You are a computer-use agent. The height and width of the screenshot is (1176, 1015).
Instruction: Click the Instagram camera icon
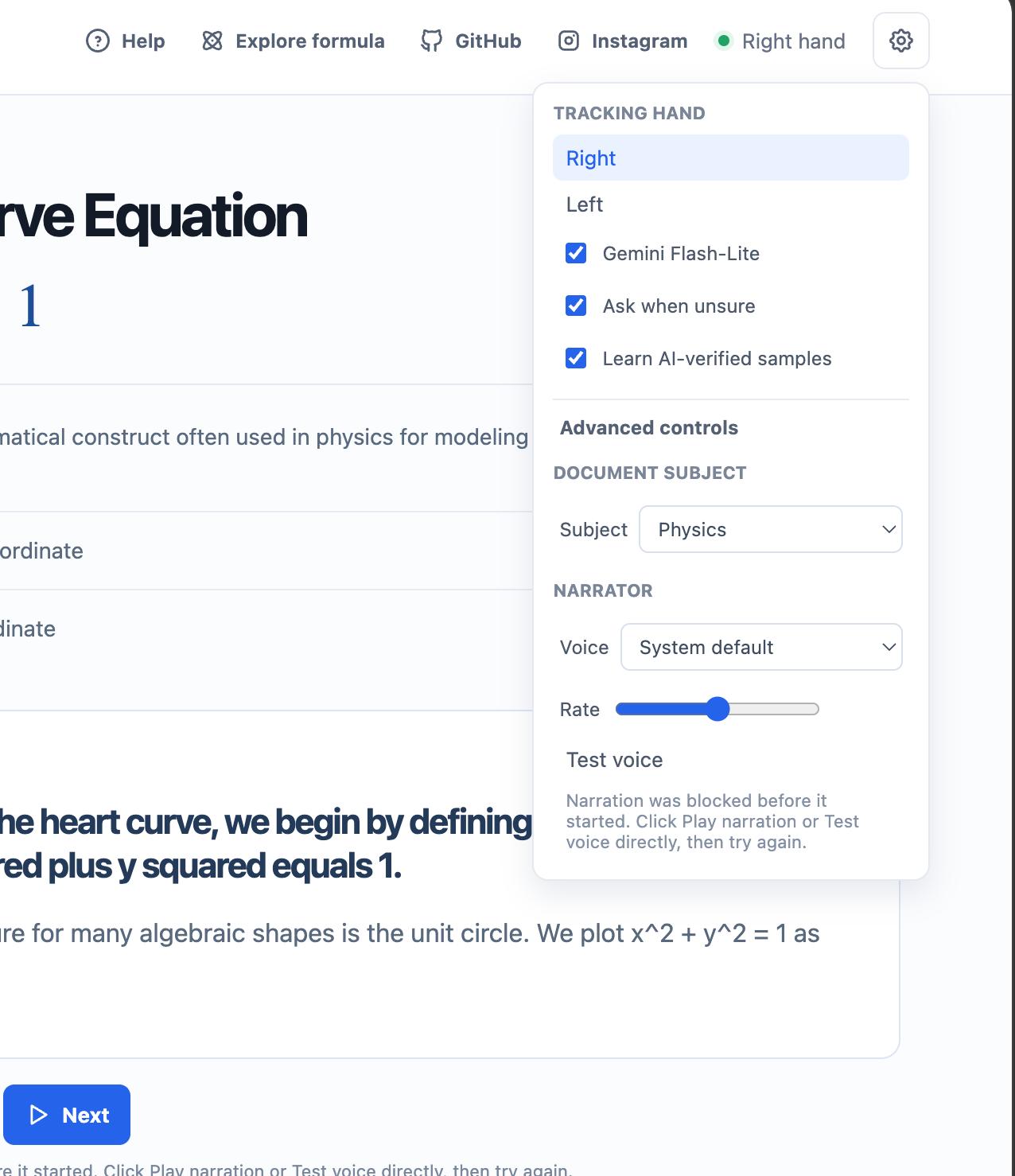569,41
